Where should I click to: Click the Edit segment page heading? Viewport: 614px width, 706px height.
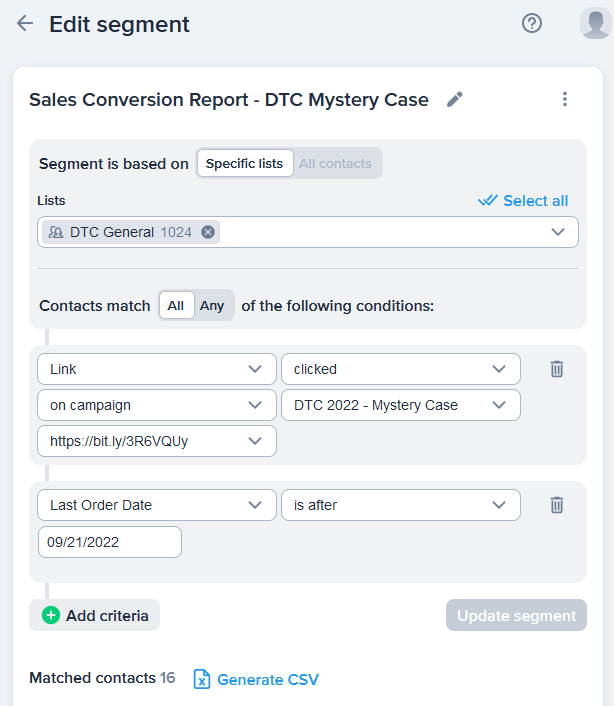click(x=119, y=24)
